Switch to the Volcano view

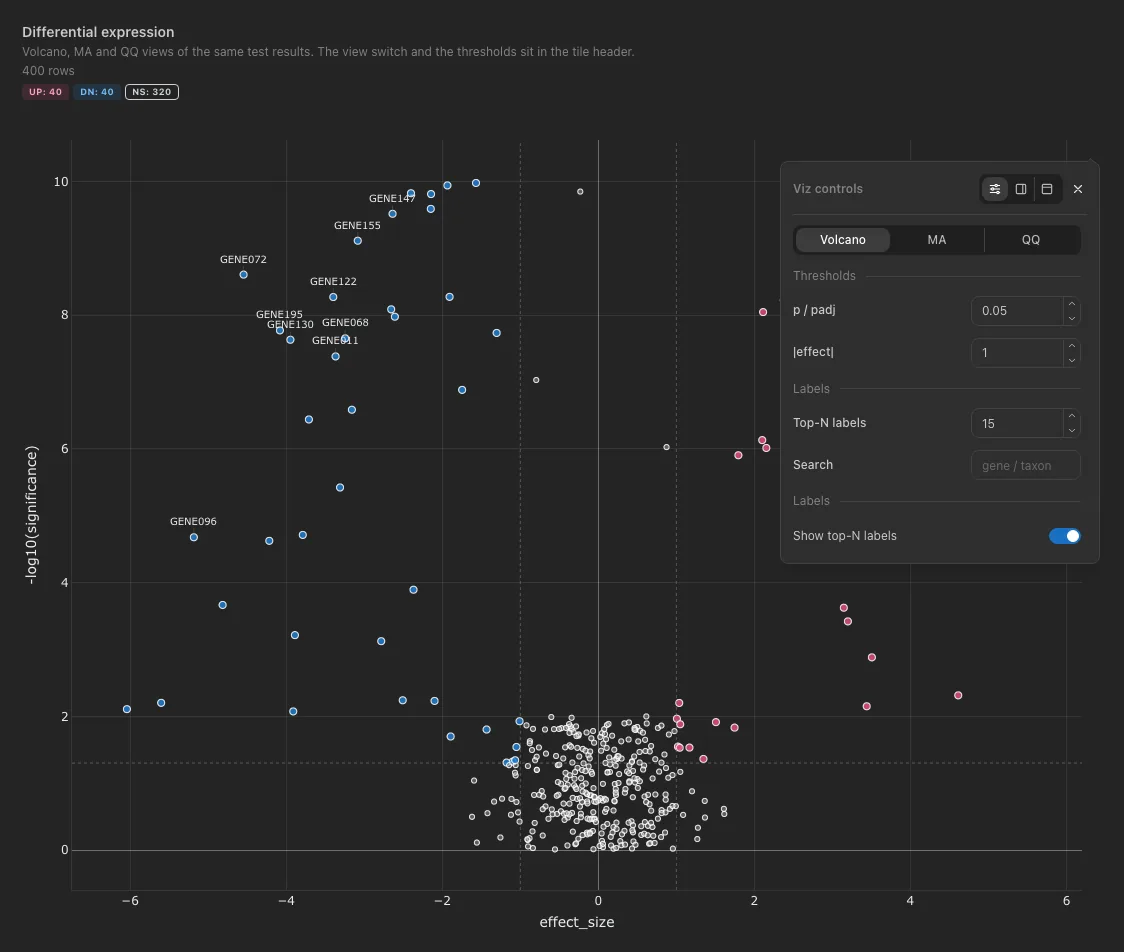pyautogui.click(x=842, y=240)
